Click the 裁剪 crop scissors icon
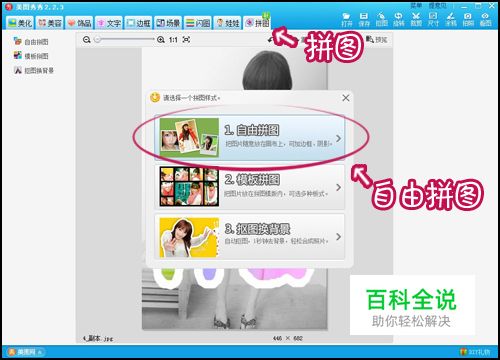The height and width of the screenshot is (360, 500). 416,19
